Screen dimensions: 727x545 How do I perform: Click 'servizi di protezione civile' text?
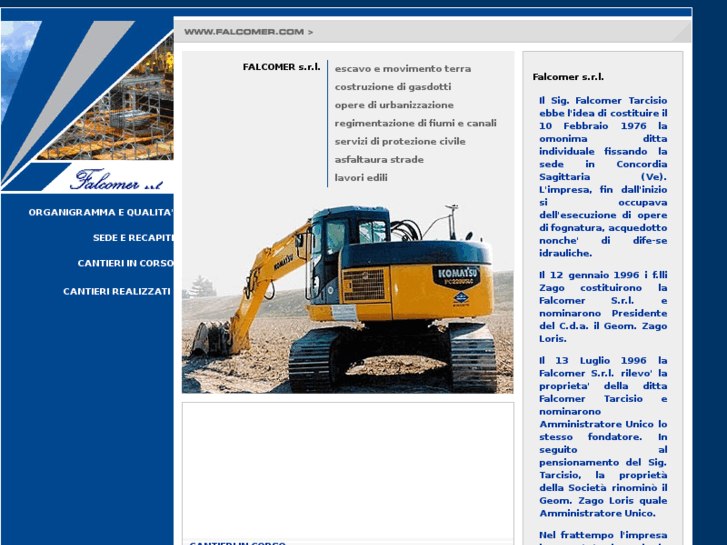click(x=400, y=141)
